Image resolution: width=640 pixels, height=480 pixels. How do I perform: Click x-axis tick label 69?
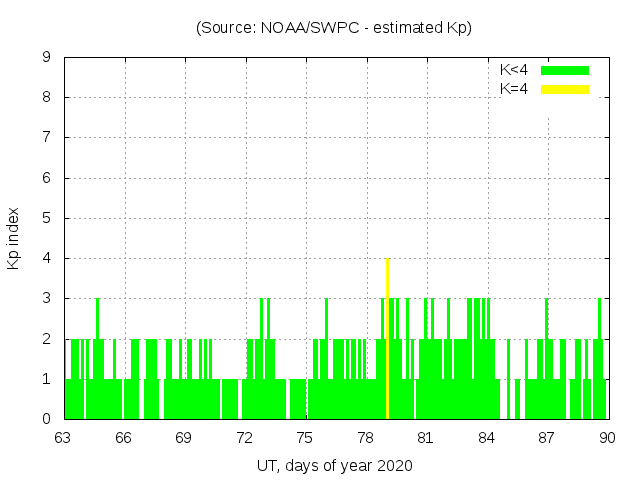[x=184, y=438]
